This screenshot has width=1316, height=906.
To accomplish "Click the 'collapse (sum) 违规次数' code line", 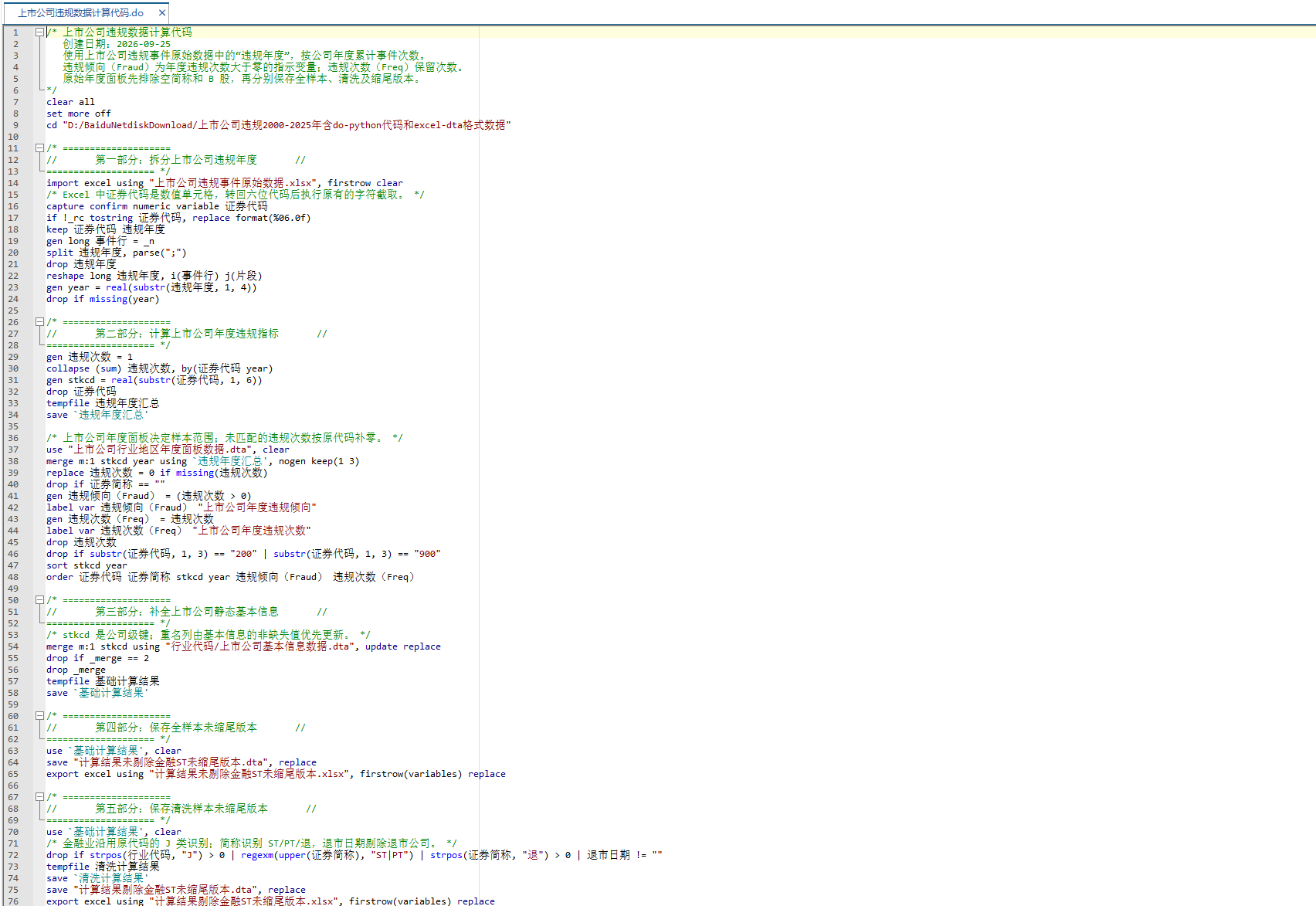I will click(159, 368).
